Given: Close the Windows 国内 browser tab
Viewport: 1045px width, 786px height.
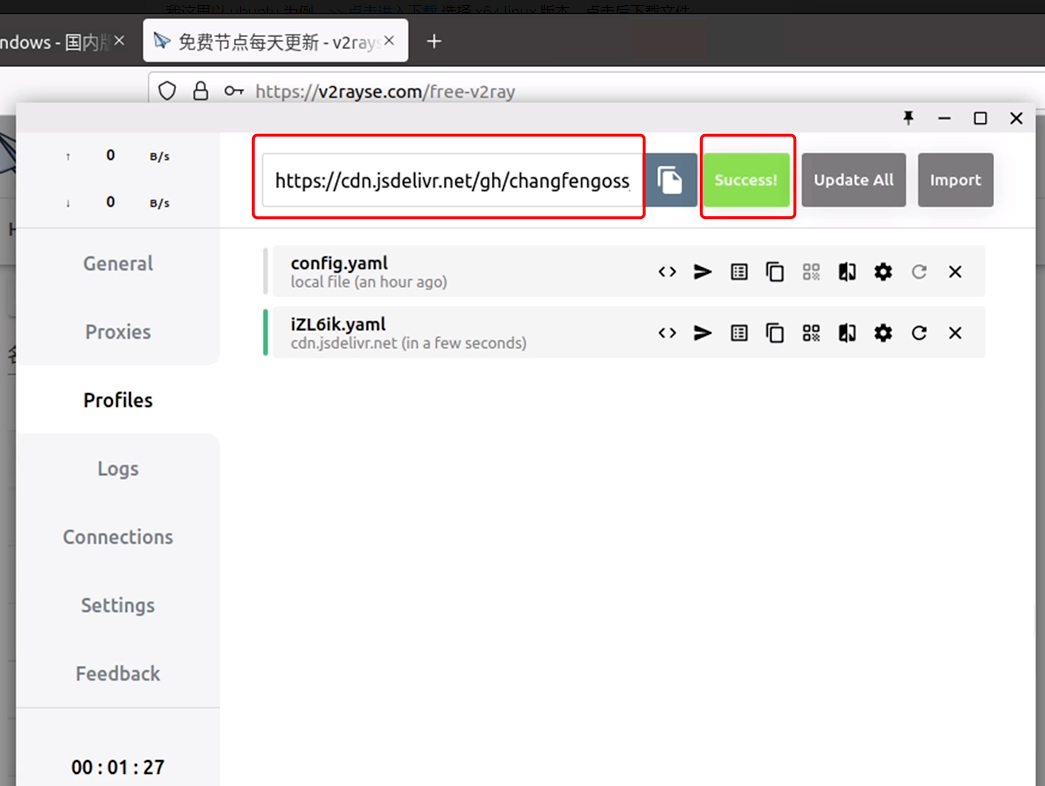Looking at the screenshot, I should [119, 41].
